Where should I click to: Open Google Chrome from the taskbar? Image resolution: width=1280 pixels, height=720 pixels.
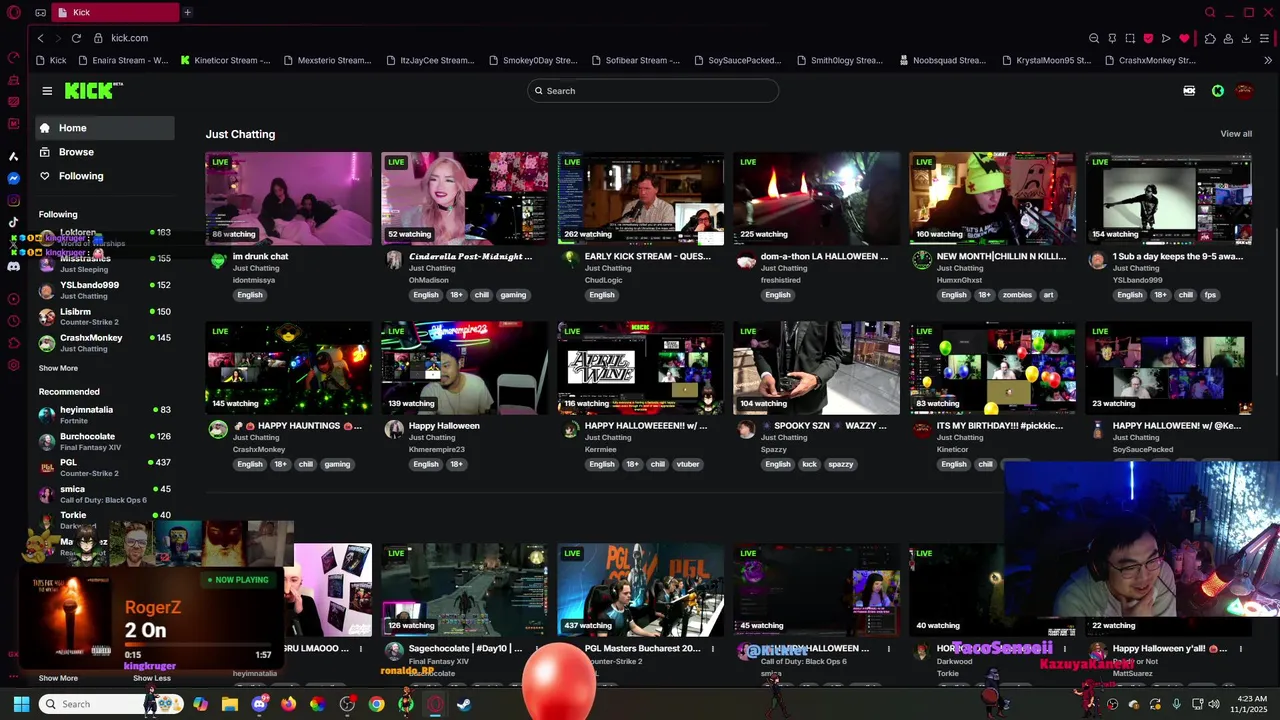tap(376, 704)
